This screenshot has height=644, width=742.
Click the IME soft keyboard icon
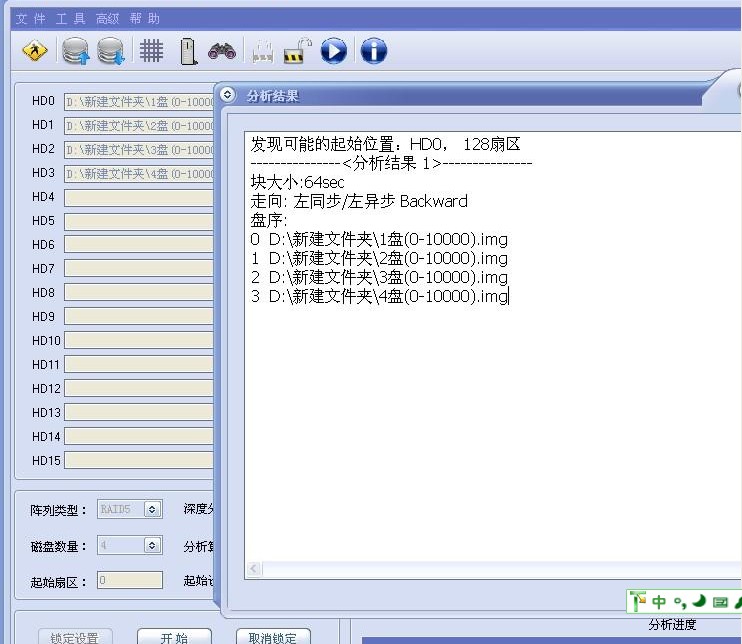pos(720,602)
